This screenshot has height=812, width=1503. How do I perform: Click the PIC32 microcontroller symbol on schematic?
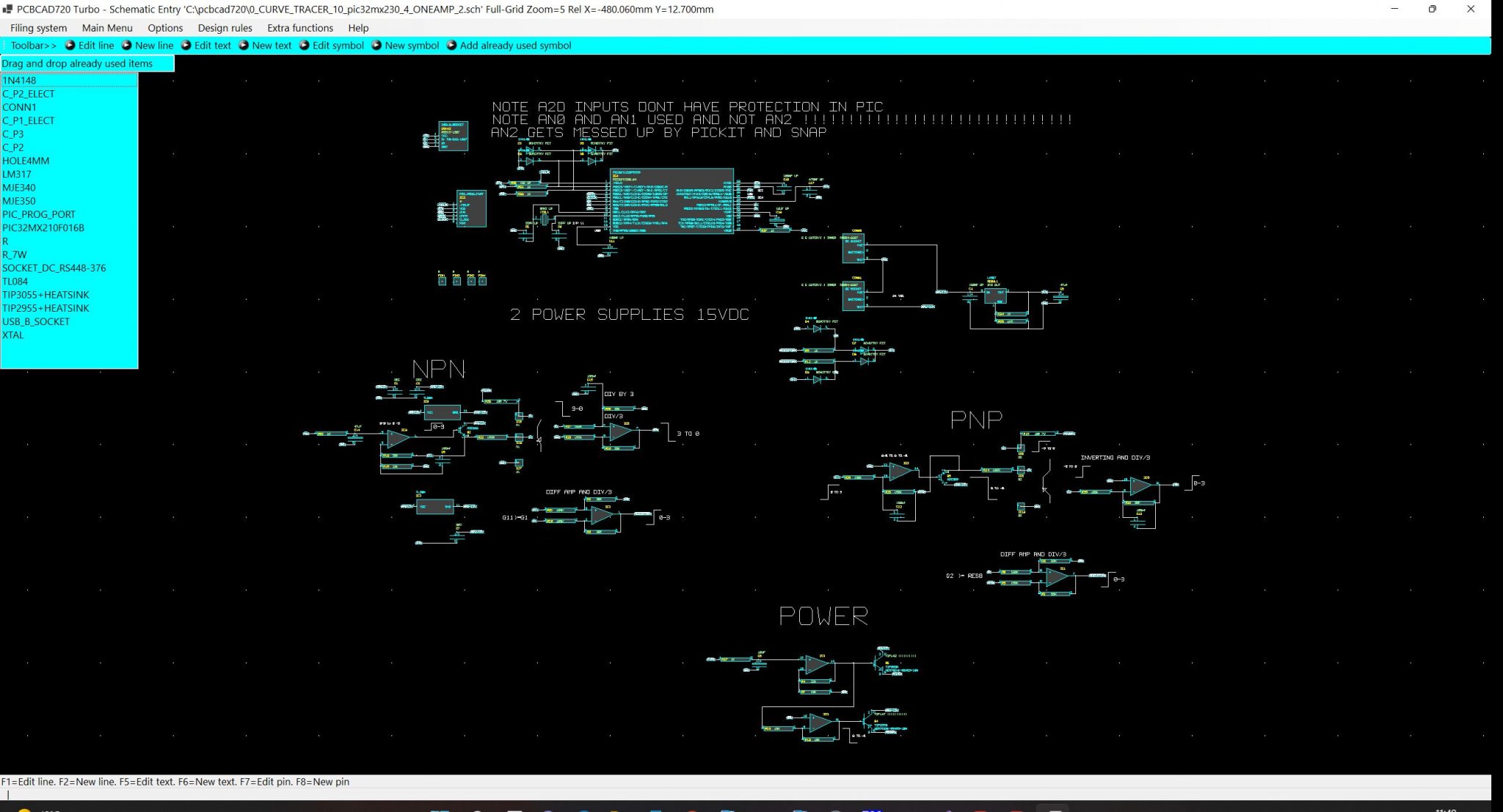pyautogui.click(x=672, y=201)
